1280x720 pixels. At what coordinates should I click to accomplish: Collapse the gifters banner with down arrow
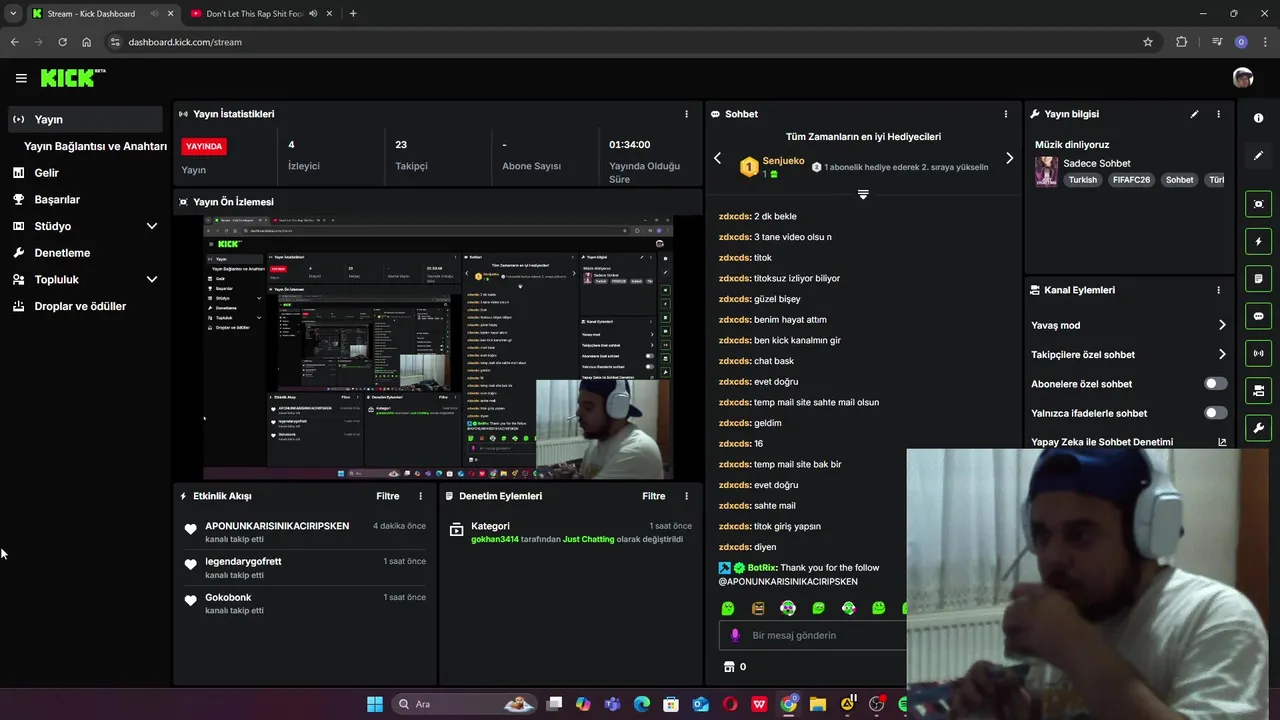[863, 194]
